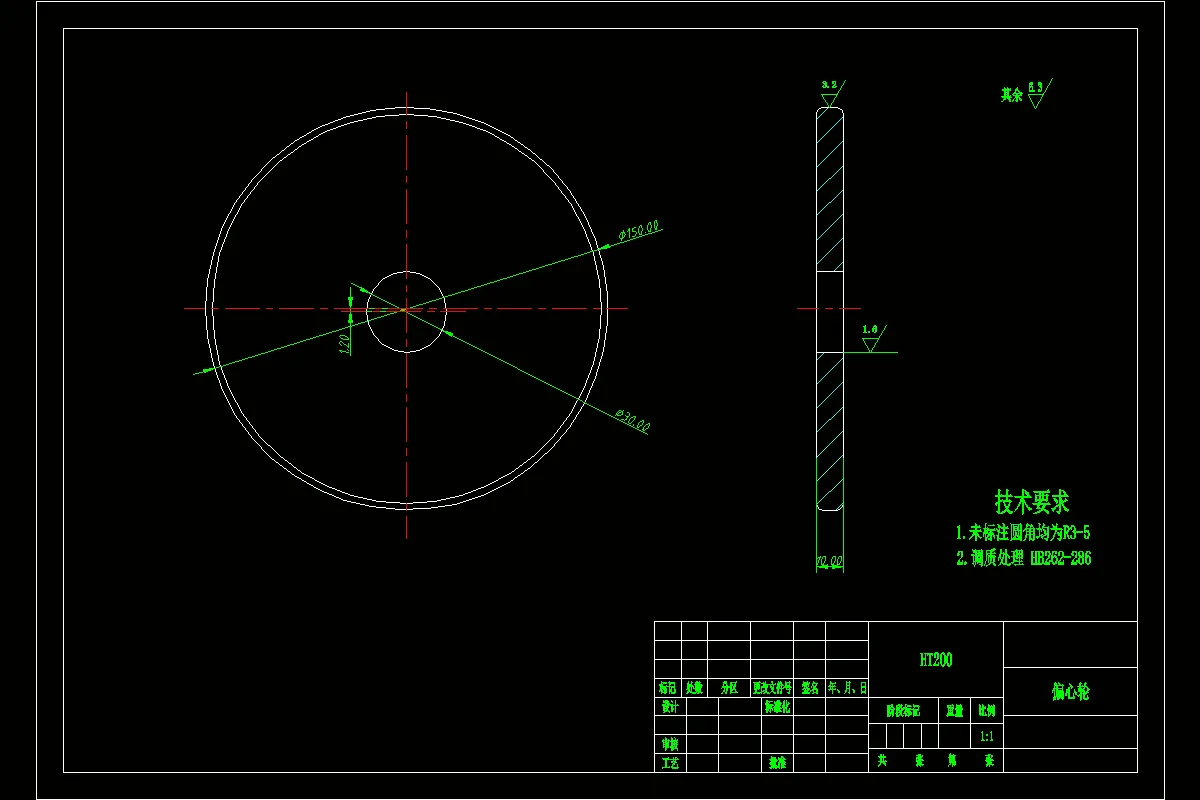Viewport: 1200px width, 800px height.
Task: Click the 比例 title block label
Action: click(987, 712)
